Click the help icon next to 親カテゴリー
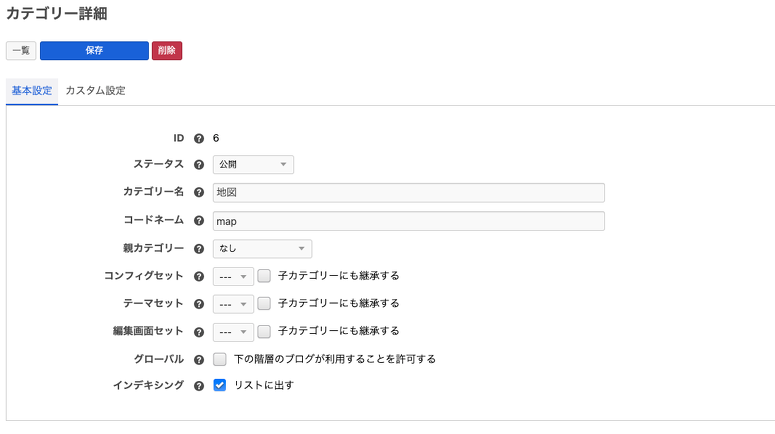Viewport: 775px width, 434px height. click(x=199, y=249)
